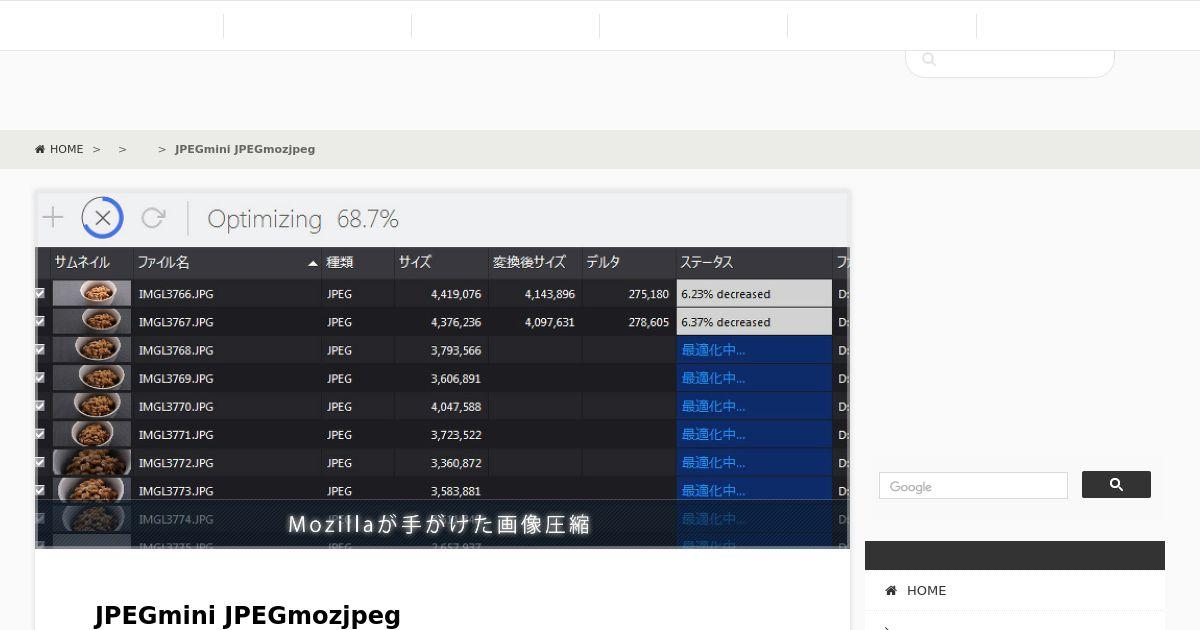Click size value 3,723,522

click(456, 434)
